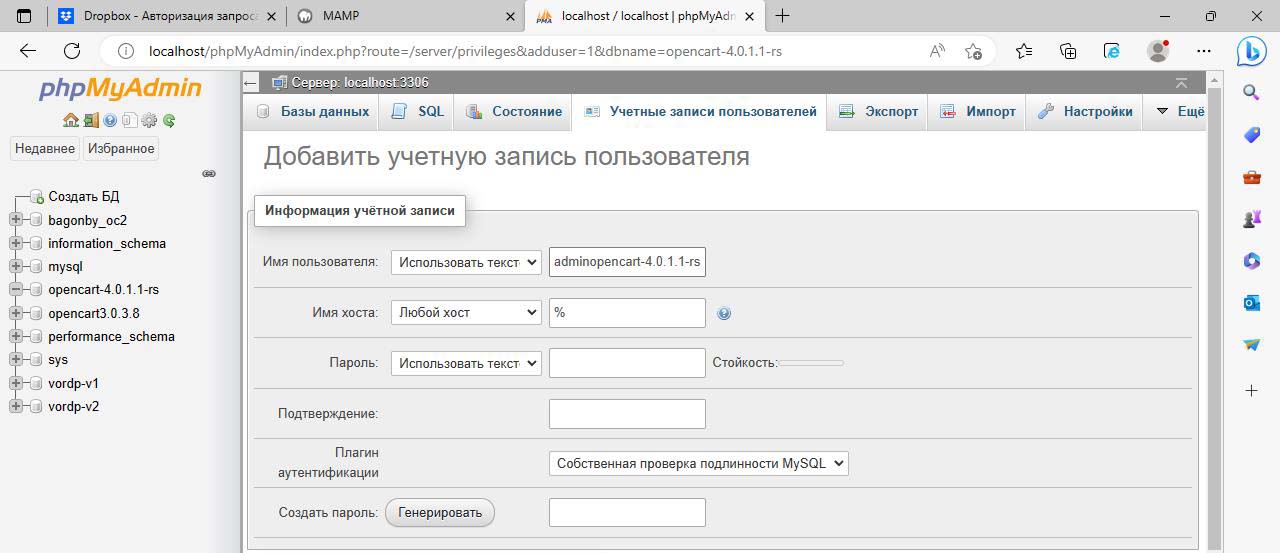
Task: Open the 'Экспорт' tab
Action: 879,112
